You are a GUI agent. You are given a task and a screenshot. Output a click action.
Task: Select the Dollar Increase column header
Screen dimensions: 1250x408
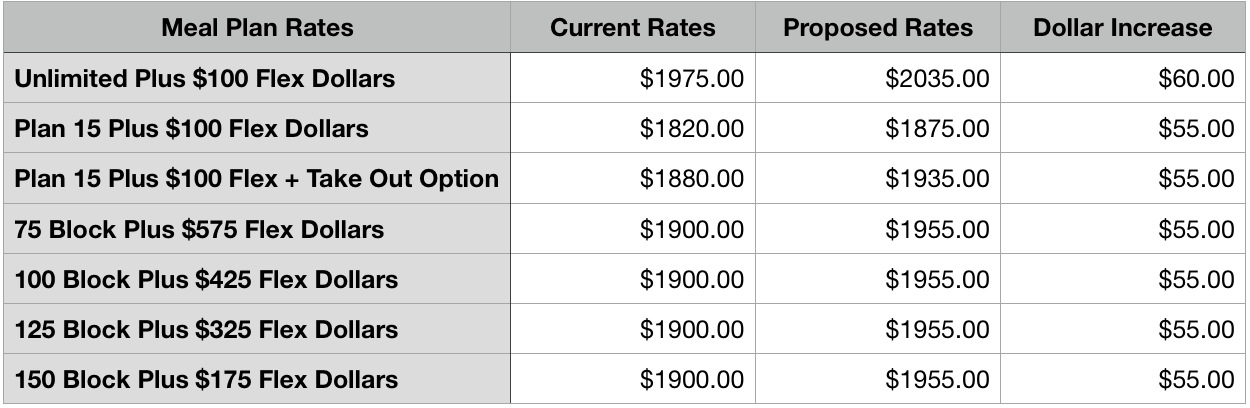click(1122, 28)
